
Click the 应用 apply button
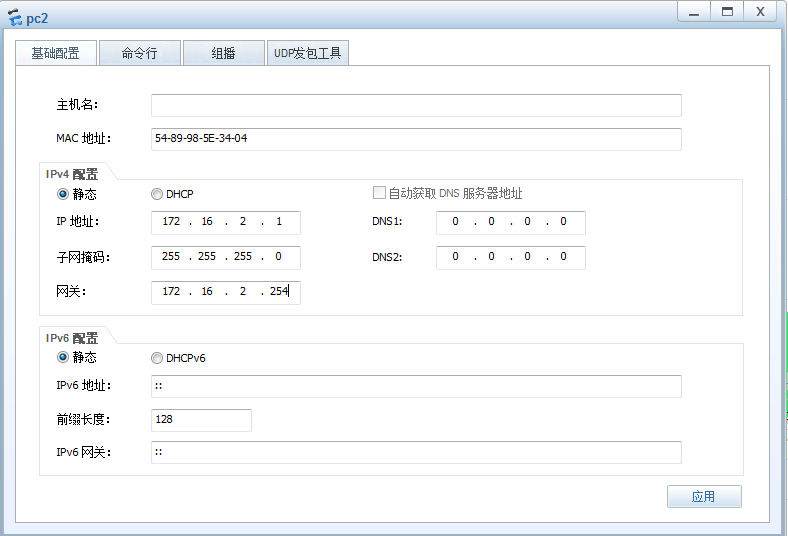[x=704, y=496]
